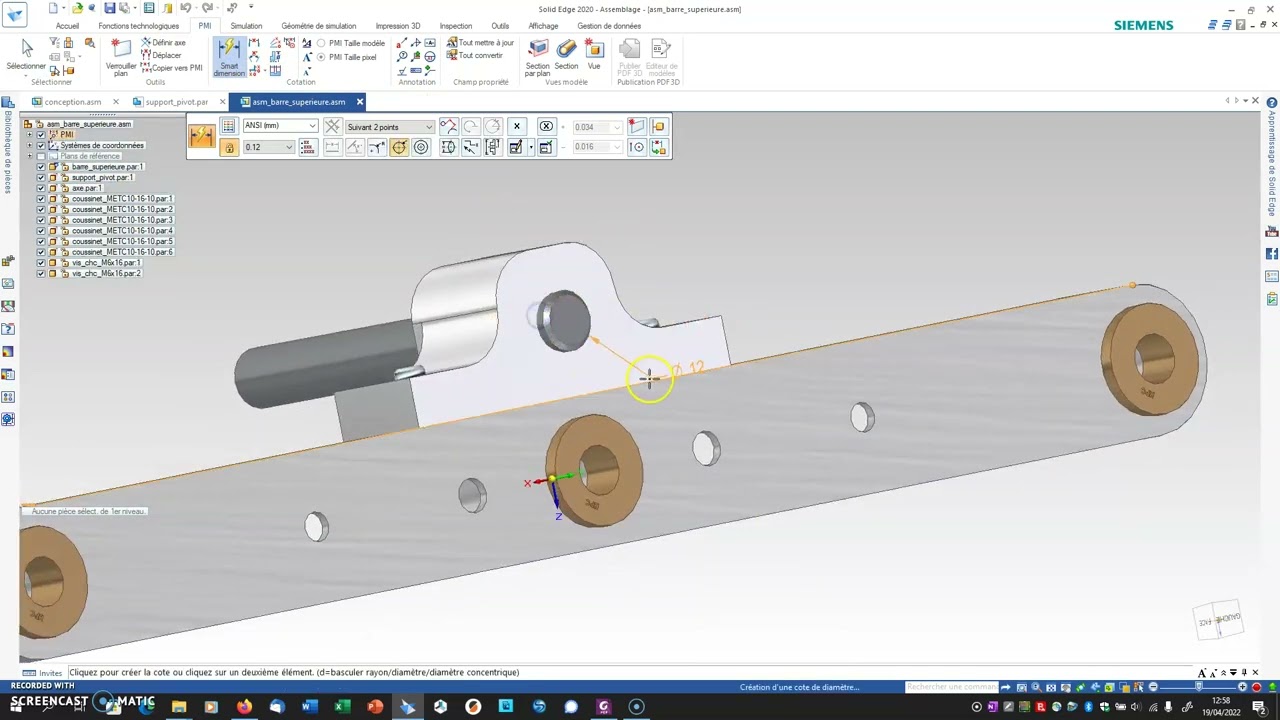Open Firefox from the taskbar
Viewport: 1280px width, 720px height.
(244, 707)
